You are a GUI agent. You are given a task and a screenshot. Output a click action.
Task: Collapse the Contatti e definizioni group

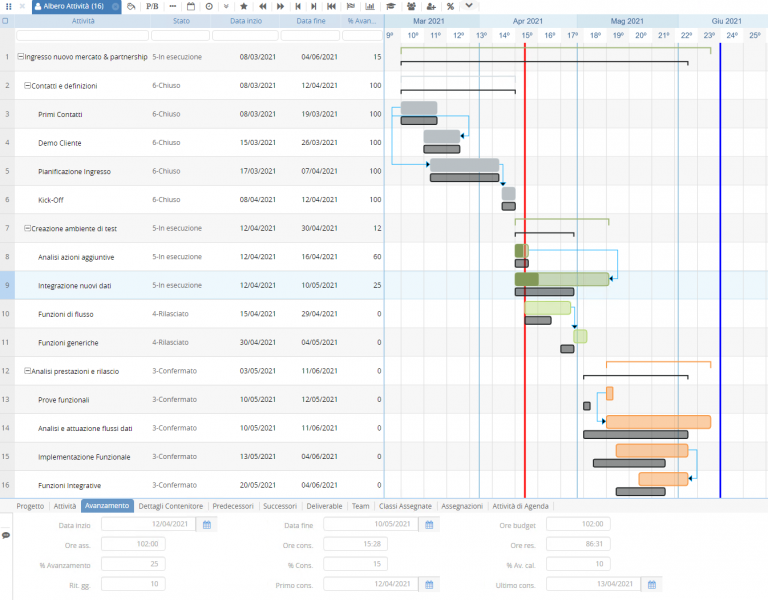[x=27, y=85]
